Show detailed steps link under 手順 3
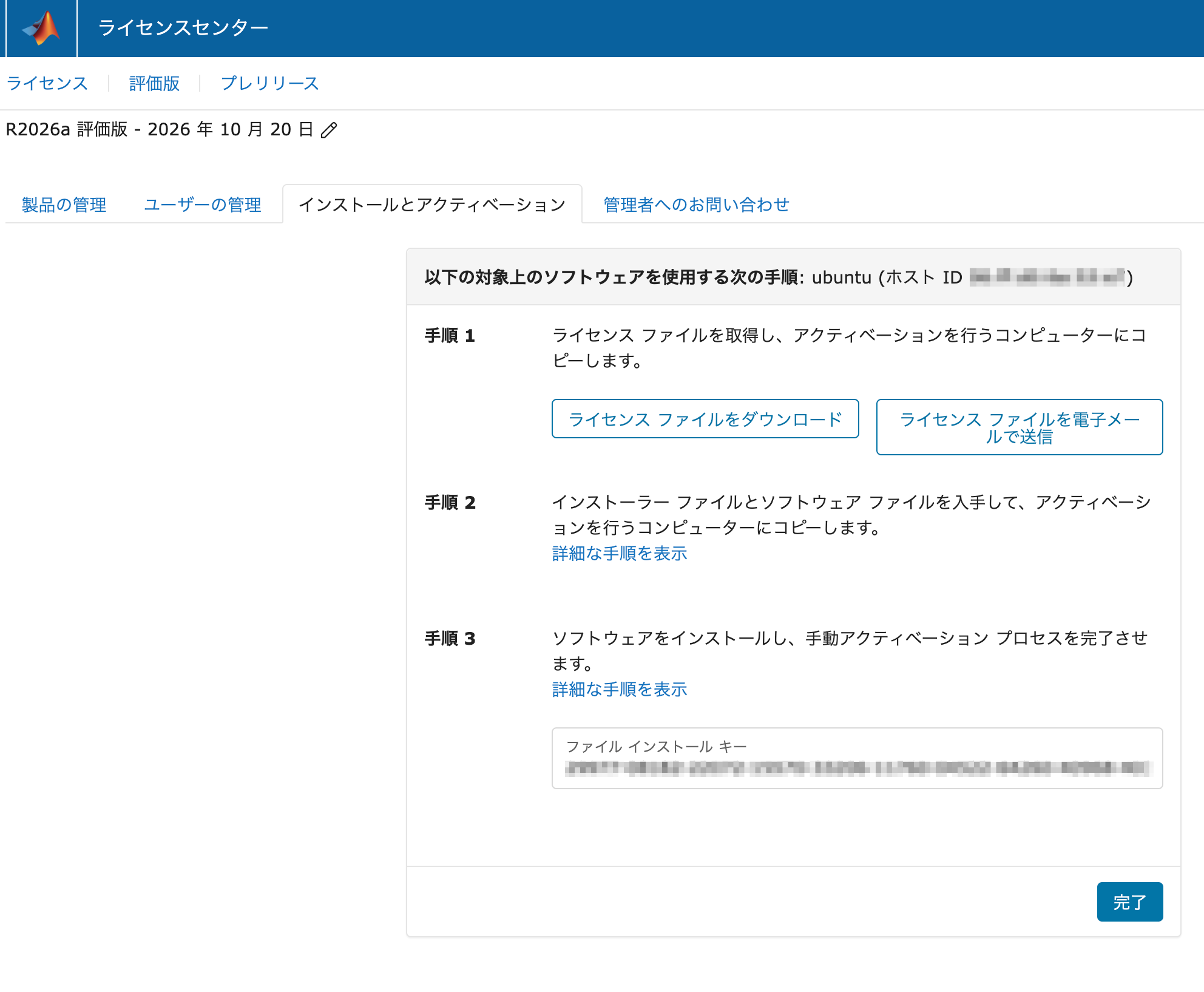The width and height of the screenshot is (1204, 992). click(x=620, y=690)
